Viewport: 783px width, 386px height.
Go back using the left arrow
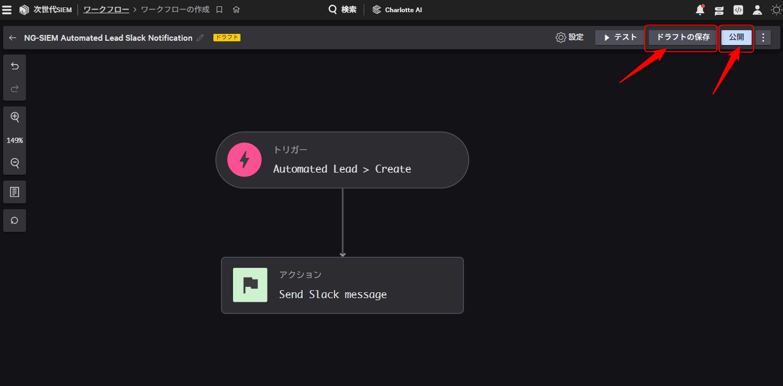(x=13, y=38)
